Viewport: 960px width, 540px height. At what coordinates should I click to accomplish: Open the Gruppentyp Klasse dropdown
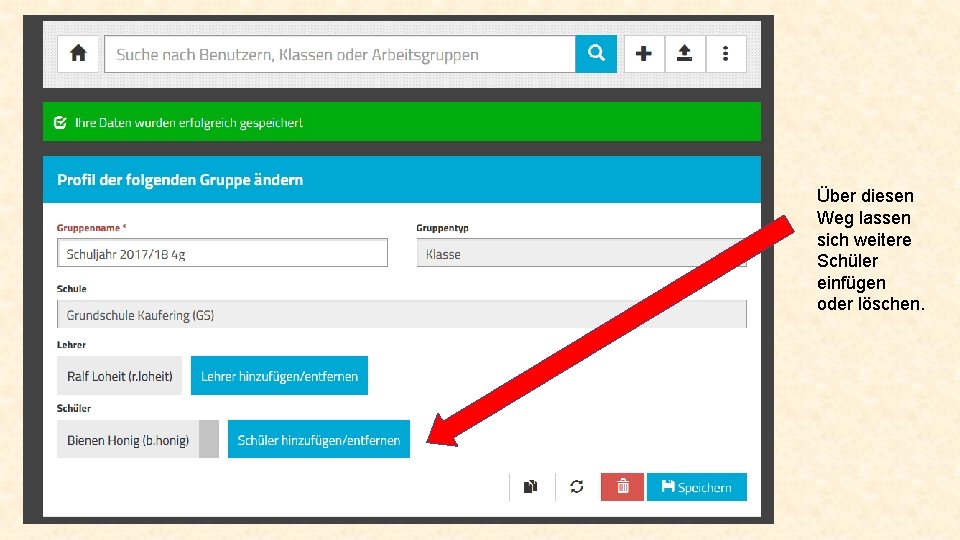pyautogui.click(x=582, y=253)
